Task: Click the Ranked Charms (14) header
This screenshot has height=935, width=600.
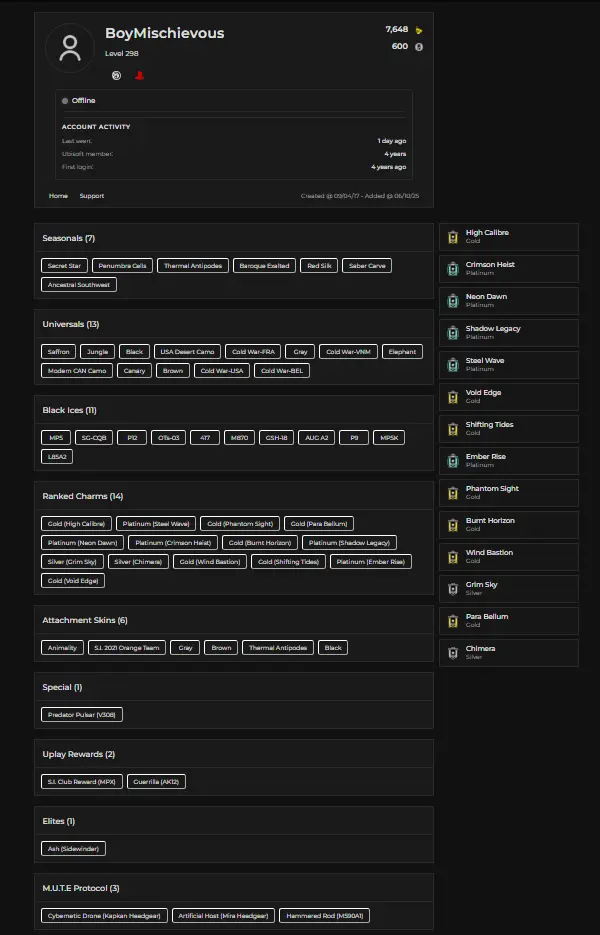Action: point(82,496)
